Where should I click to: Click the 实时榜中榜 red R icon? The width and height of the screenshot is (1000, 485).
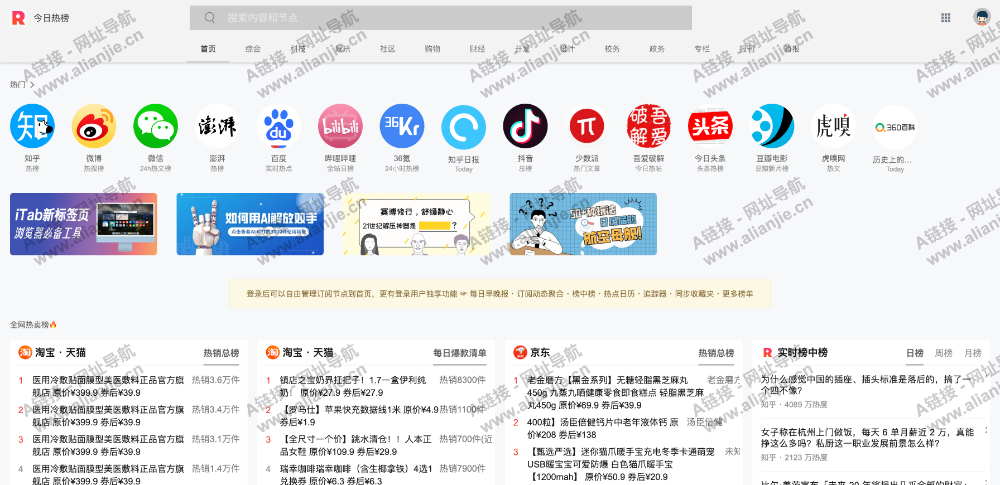pyautogui.click(x=767, y=352)
